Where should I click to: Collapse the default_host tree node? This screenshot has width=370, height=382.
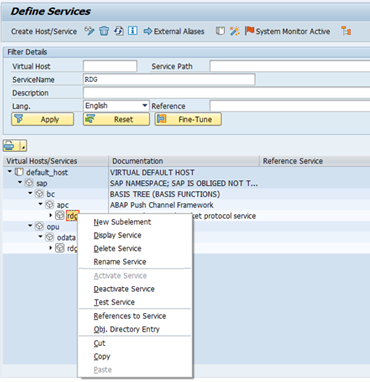10,172
